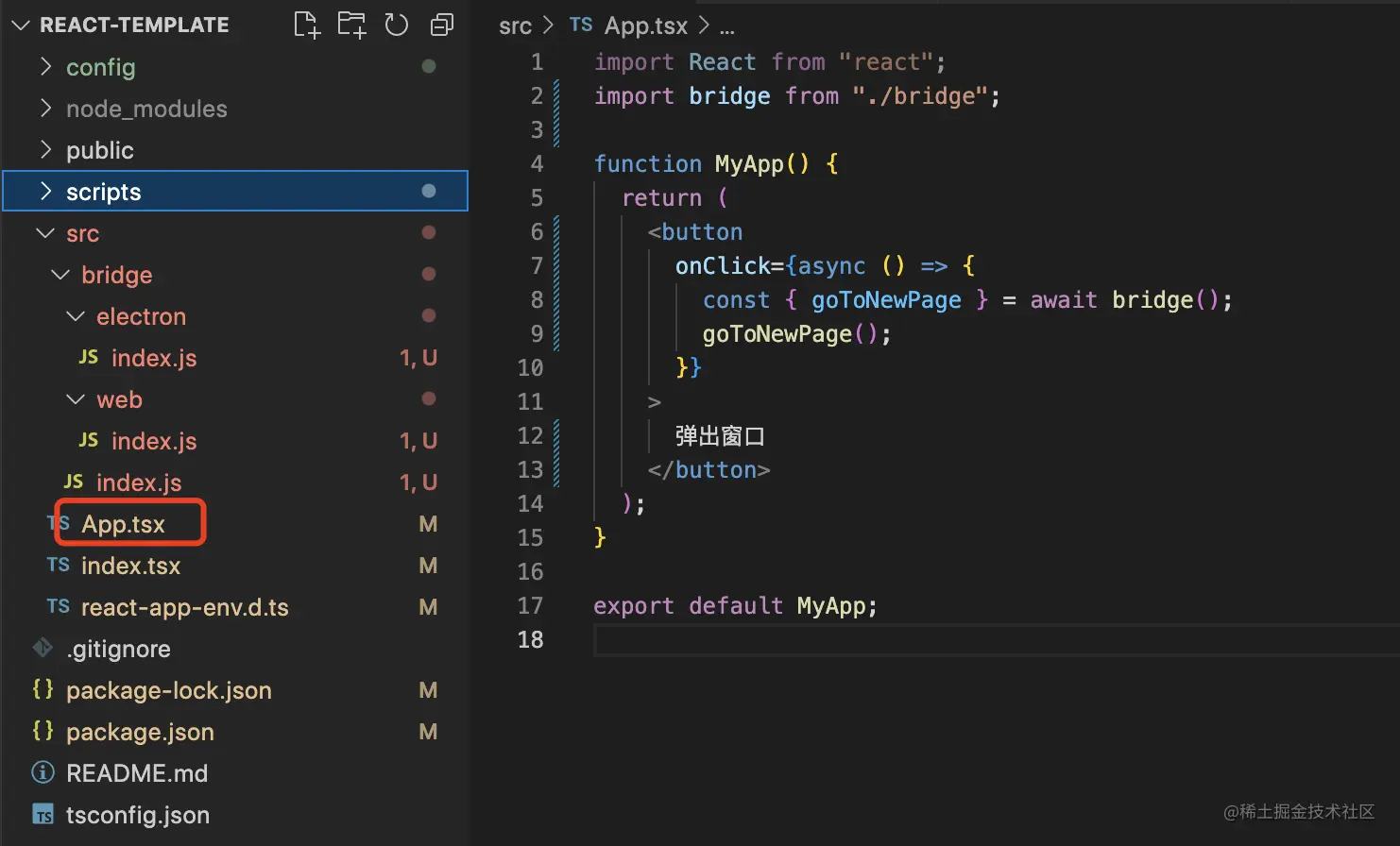Select the scripts folder row
The image size is (1400, 846).
click(x=235, y=191)
